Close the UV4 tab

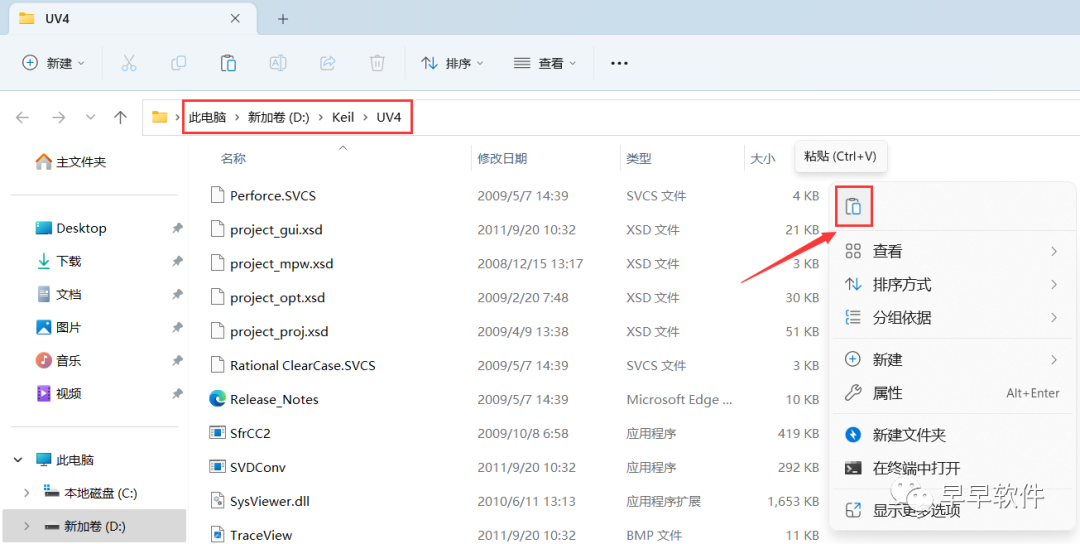[235, 19]
